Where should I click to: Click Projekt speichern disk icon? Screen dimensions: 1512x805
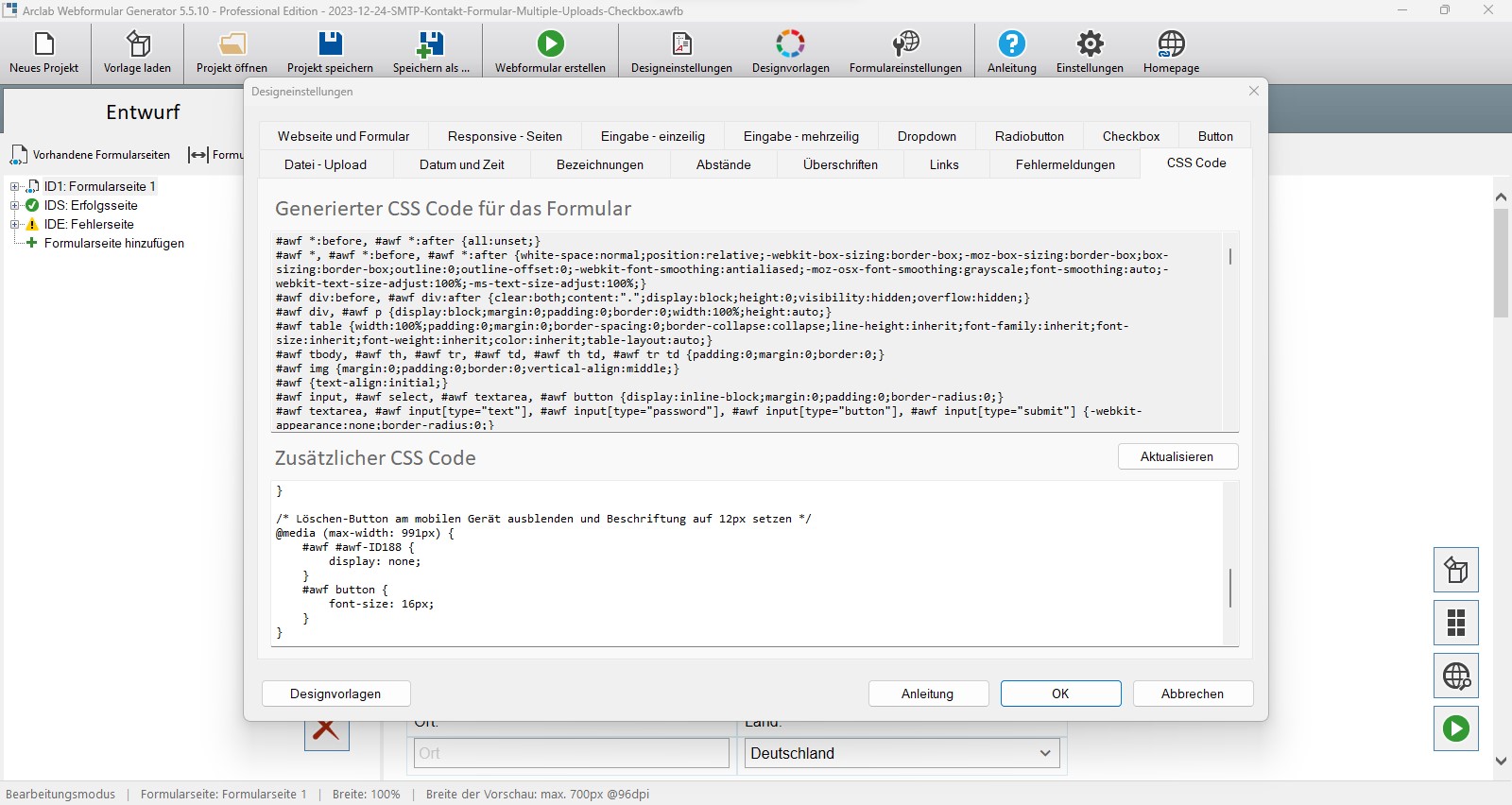[x=330, y=44]
